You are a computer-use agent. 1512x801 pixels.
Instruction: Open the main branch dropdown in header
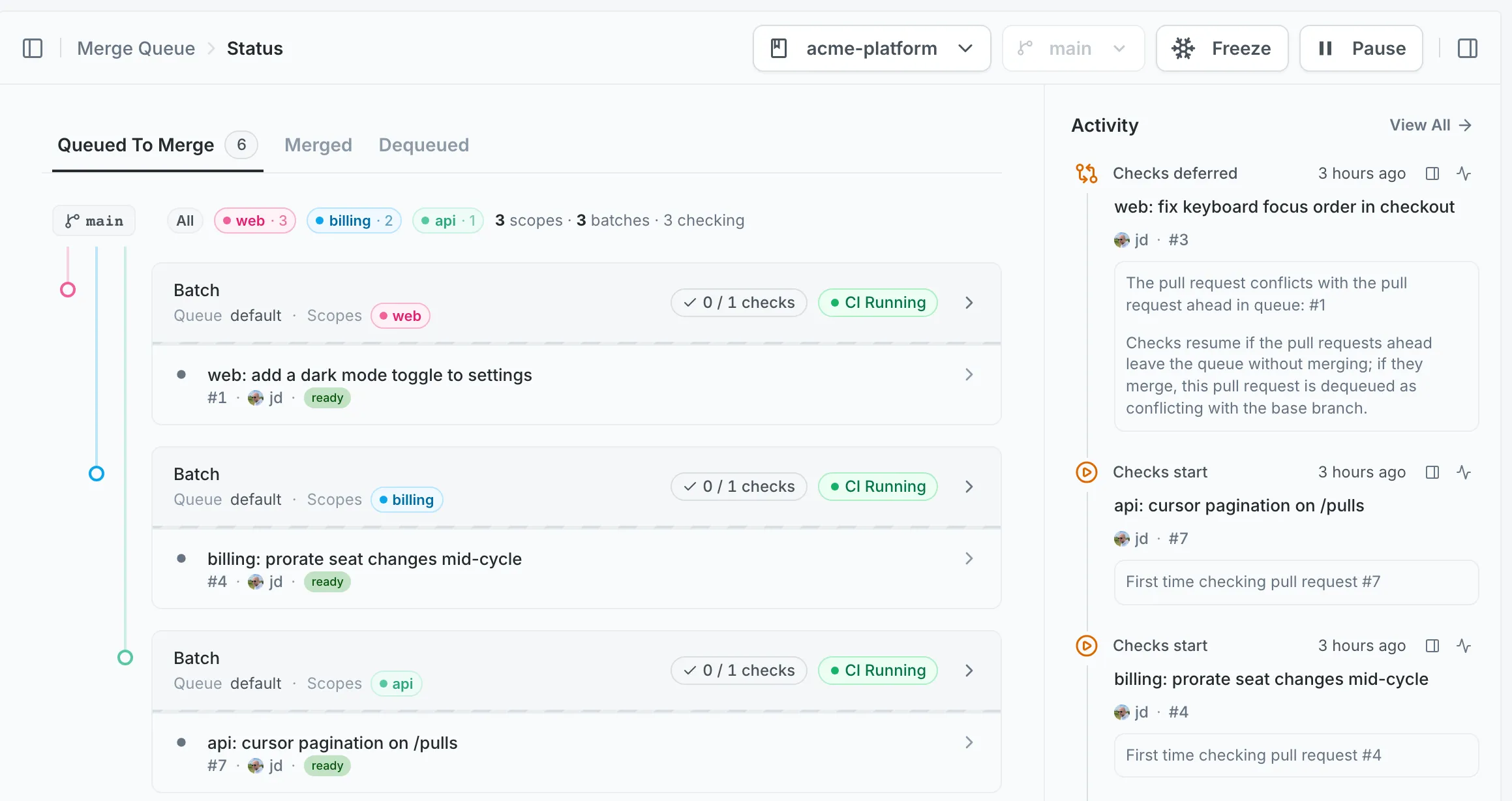[1073, 48]
